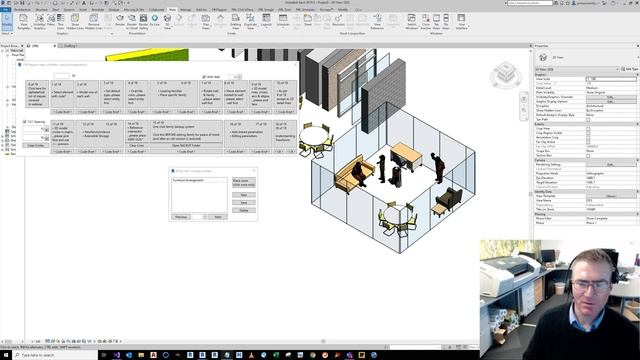Collapse the Views tree in Project Browser
The height and width of the screenshot is (360, 640).
point(2,51)
